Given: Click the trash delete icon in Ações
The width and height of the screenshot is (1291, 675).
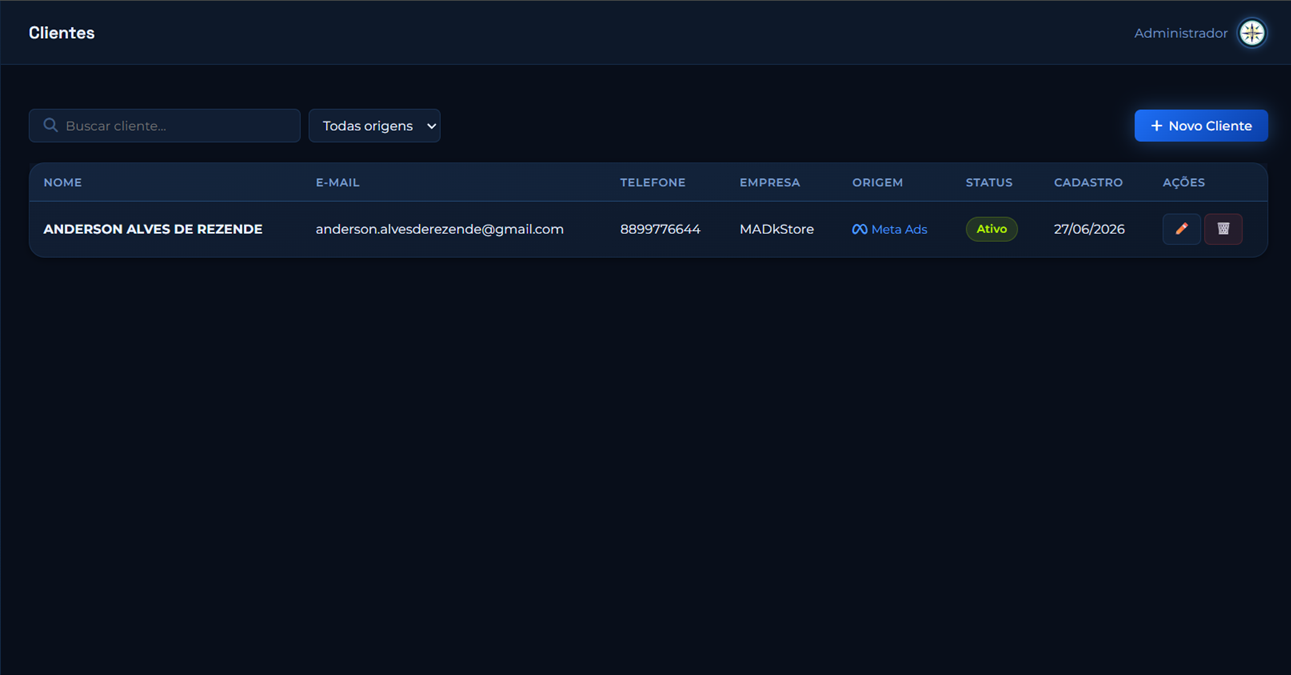Looking at the screenshot, I should (x=1223, y=229).
